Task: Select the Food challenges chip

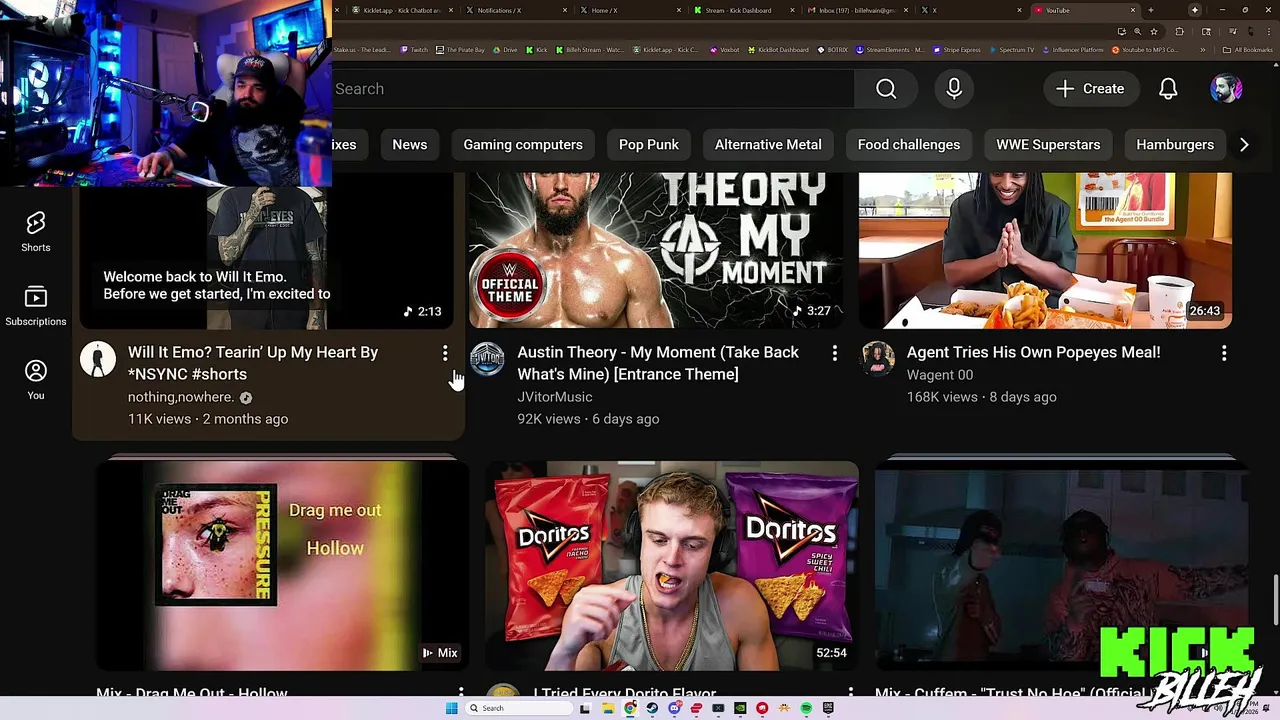Action: [x=909, y=145]
